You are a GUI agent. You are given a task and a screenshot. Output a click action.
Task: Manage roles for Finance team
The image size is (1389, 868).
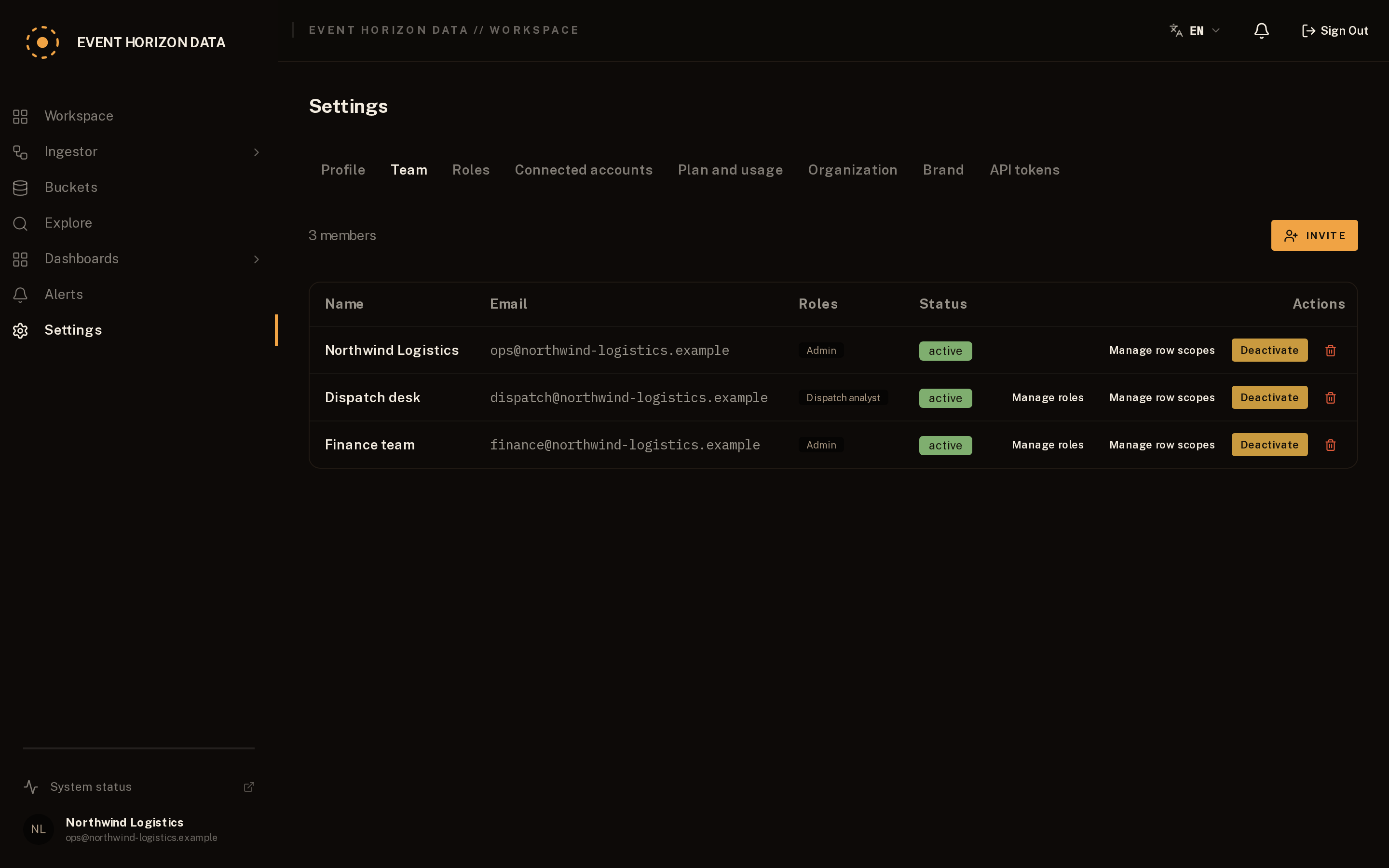click(x=1048, y=445)
